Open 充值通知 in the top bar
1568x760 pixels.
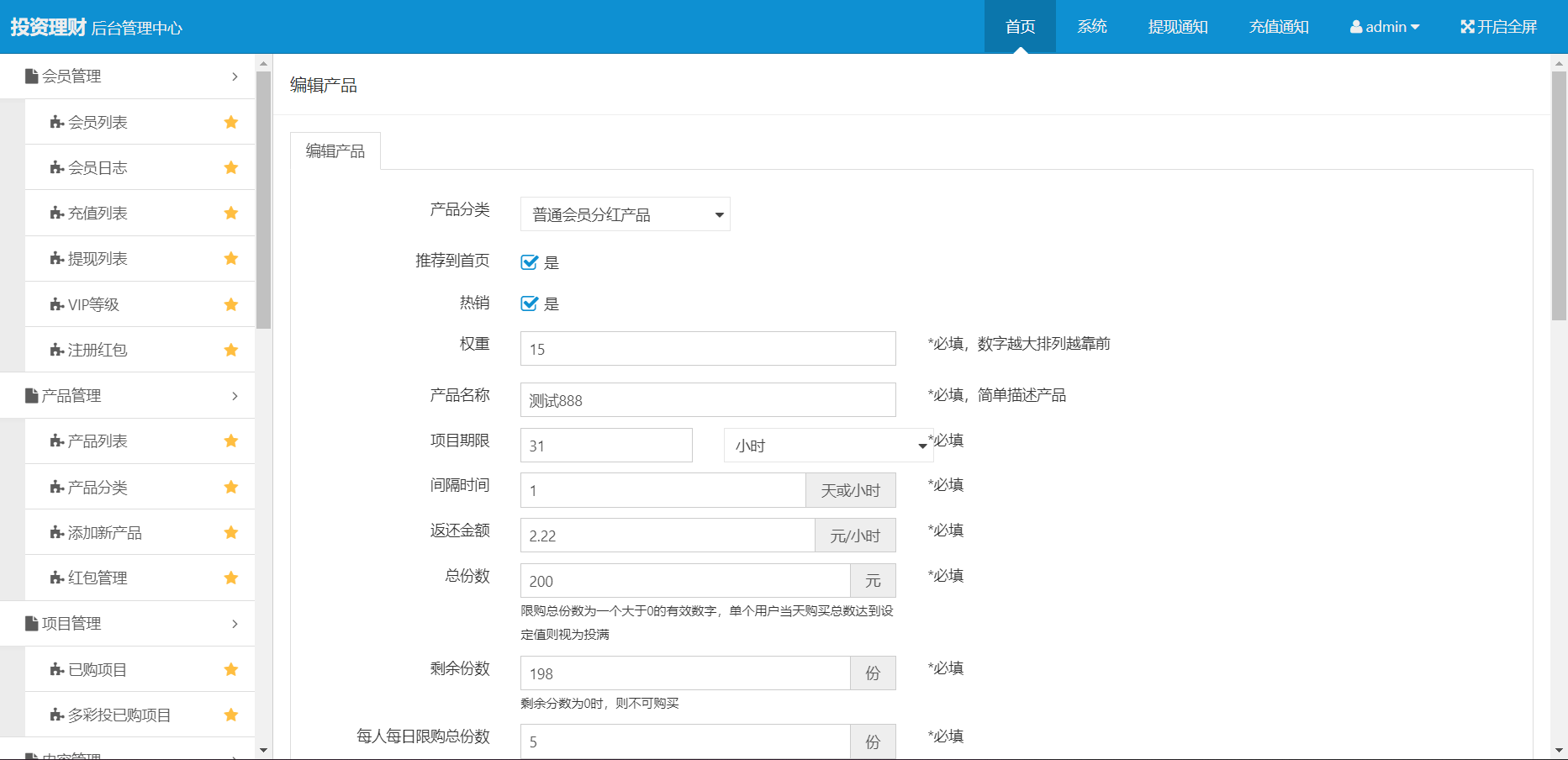click(1279, 27)
